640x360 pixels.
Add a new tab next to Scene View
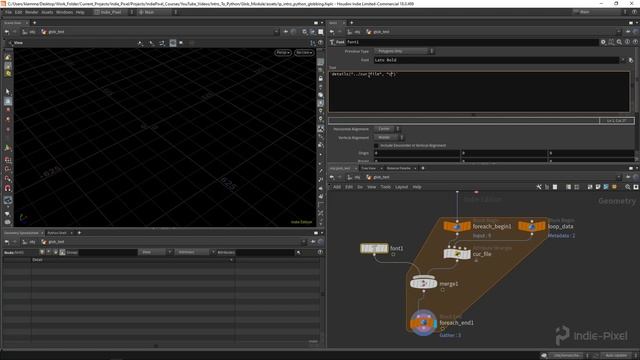pyautogui.click(x=34, y=23)
